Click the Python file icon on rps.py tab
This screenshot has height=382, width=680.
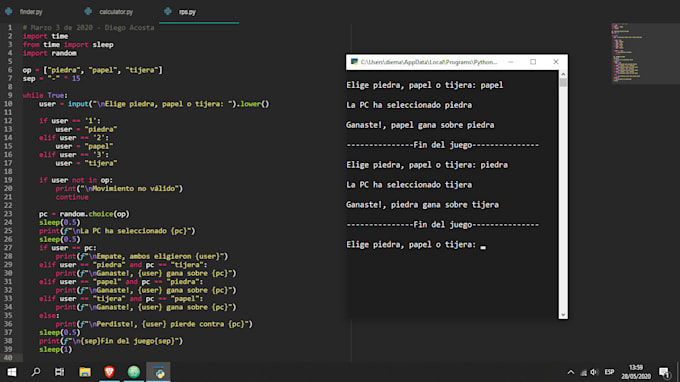click(x=168, y=11)
